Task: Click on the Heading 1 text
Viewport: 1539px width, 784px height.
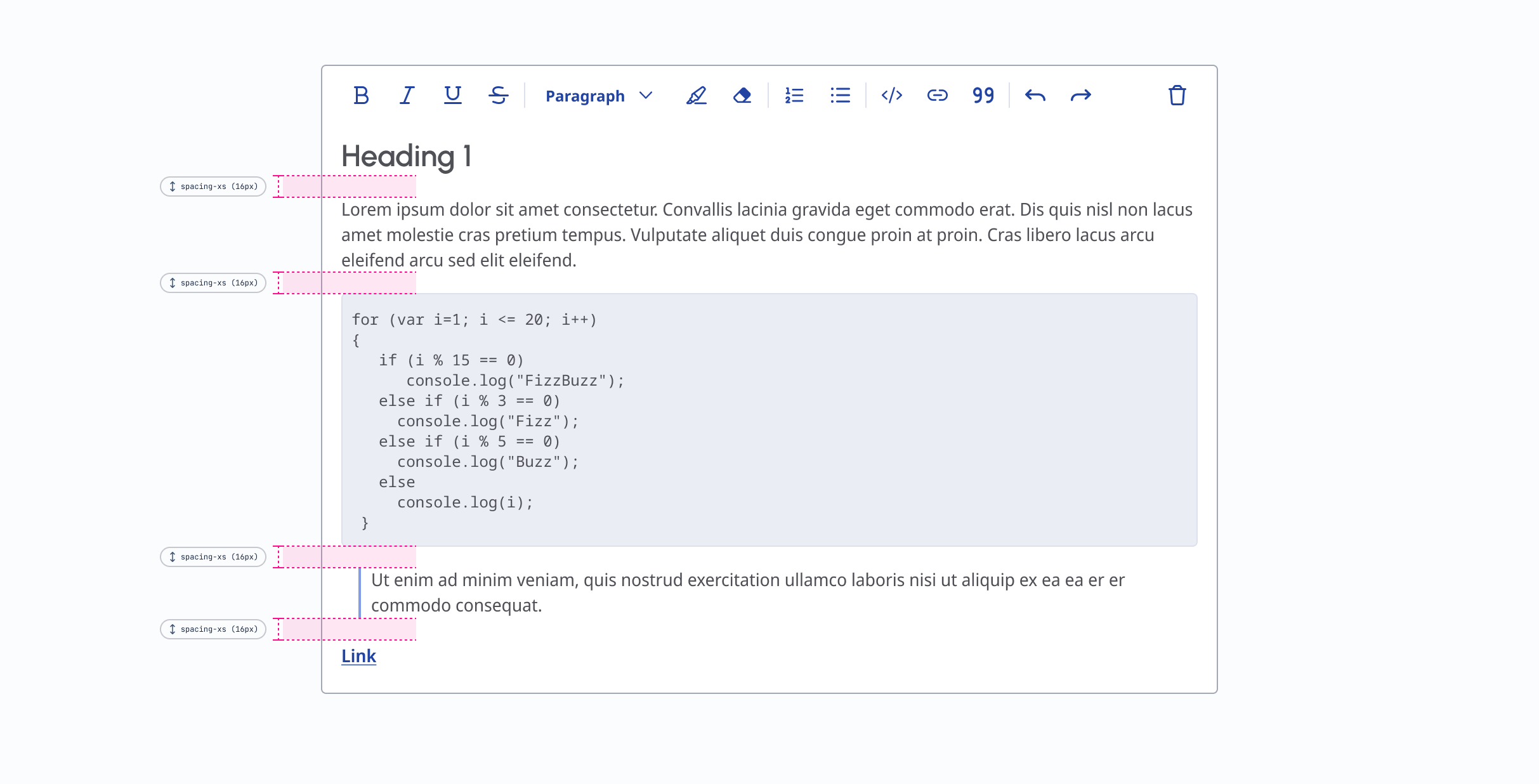Action: point(406,157)
